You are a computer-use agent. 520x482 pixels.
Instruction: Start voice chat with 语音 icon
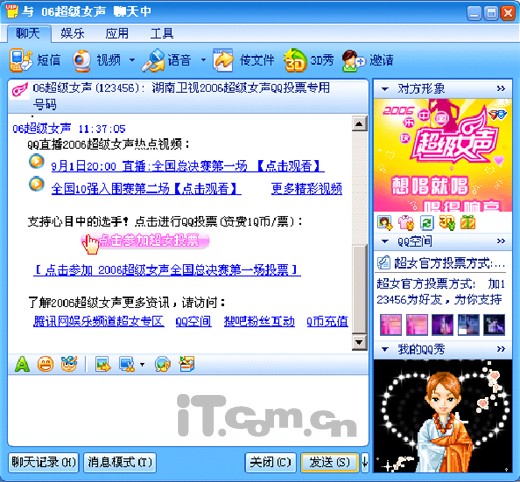click(x=153, y=61)
